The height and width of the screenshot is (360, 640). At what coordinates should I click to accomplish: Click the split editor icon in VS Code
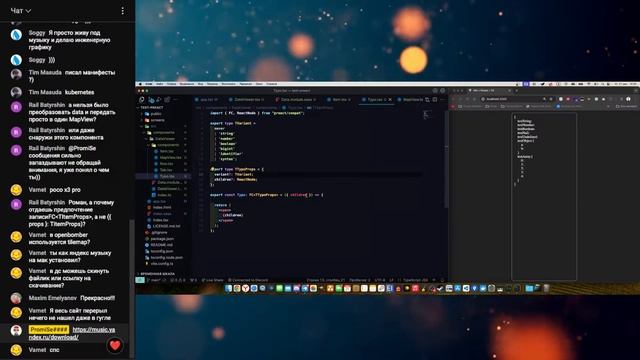(435, 100)
